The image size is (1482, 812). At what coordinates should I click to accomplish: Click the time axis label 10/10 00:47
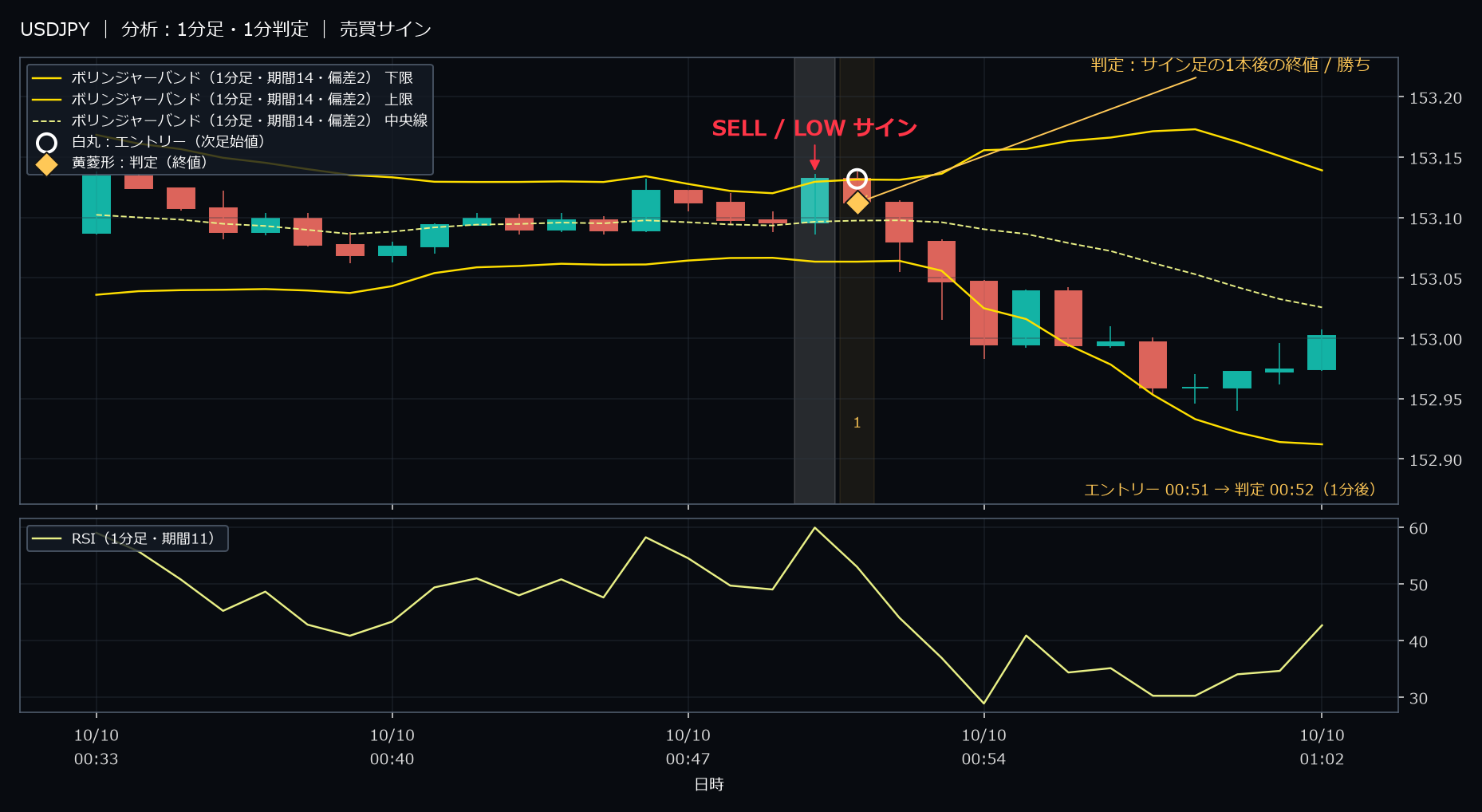pos(688,747)
